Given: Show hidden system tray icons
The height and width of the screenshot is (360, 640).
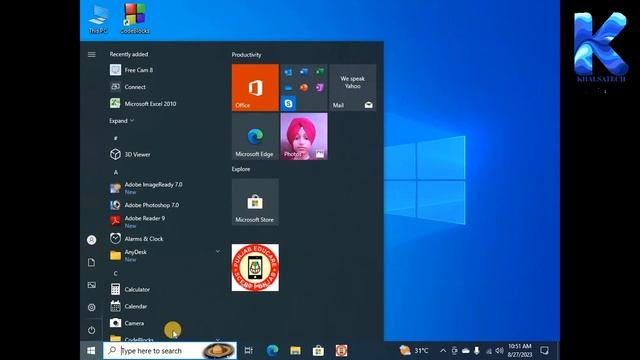Looking at the screenshot, I should 443,351.
